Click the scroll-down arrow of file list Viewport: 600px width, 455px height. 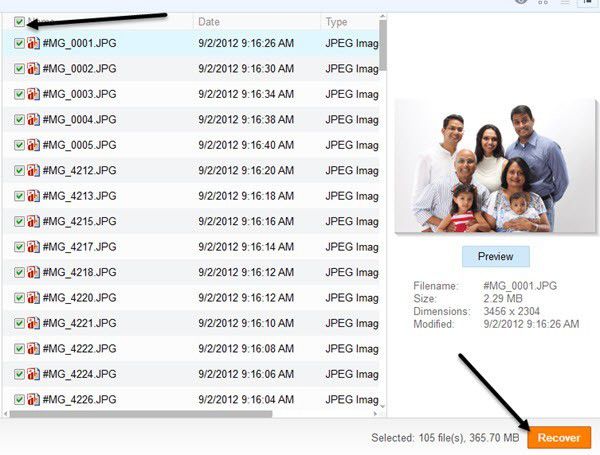pyautogui.click(x=383, y=406)
